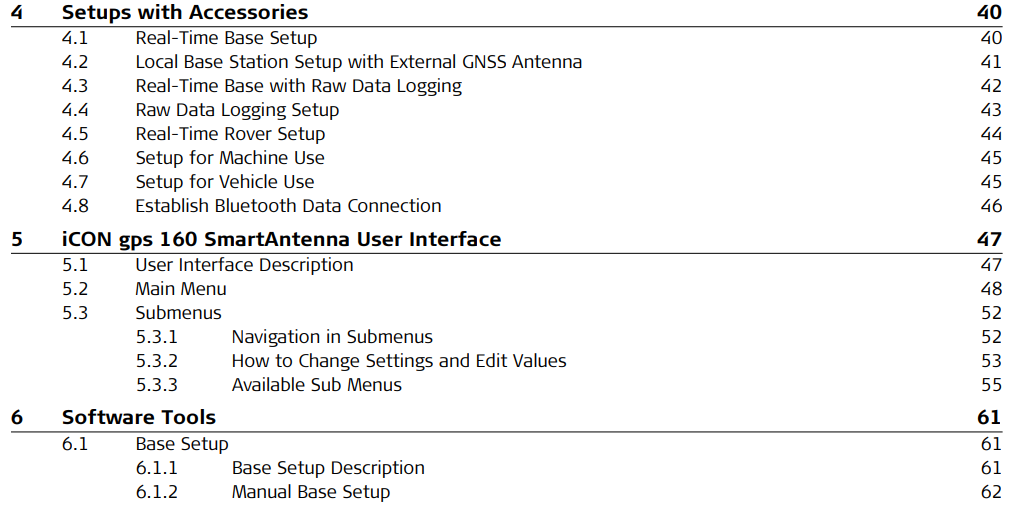Screen dimensions: 1016x527
Task: Jump to Real-Time Base with Raw Data Logging
Action: [298, 86]
